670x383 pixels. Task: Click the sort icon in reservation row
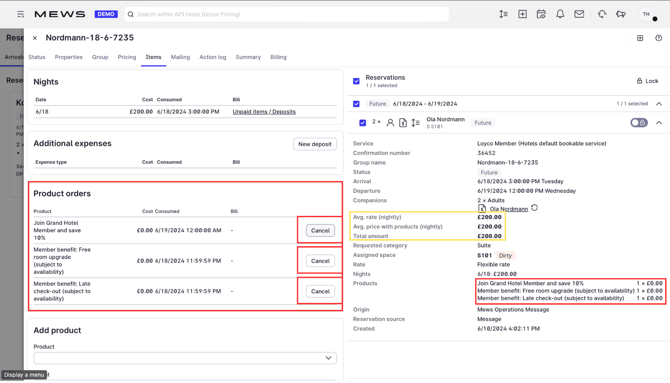point(415,123)
